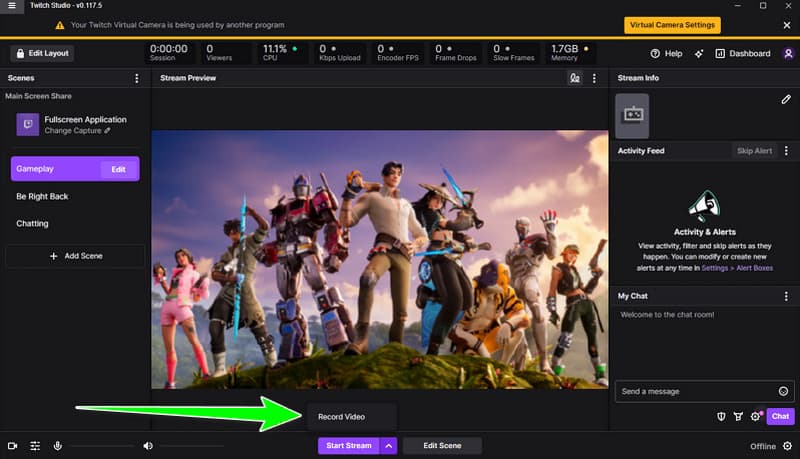This screenshot has width=800, height=459.
Task: Open channel points bits icon
Action: click(738, 417)
